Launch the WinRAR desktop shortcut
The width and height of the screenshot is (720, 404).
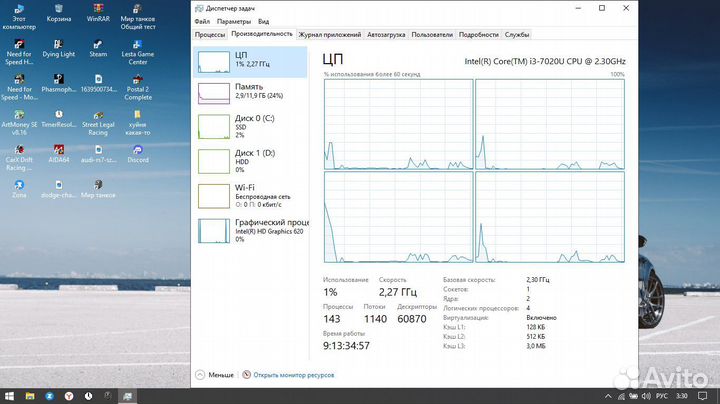tap(98, 13)
